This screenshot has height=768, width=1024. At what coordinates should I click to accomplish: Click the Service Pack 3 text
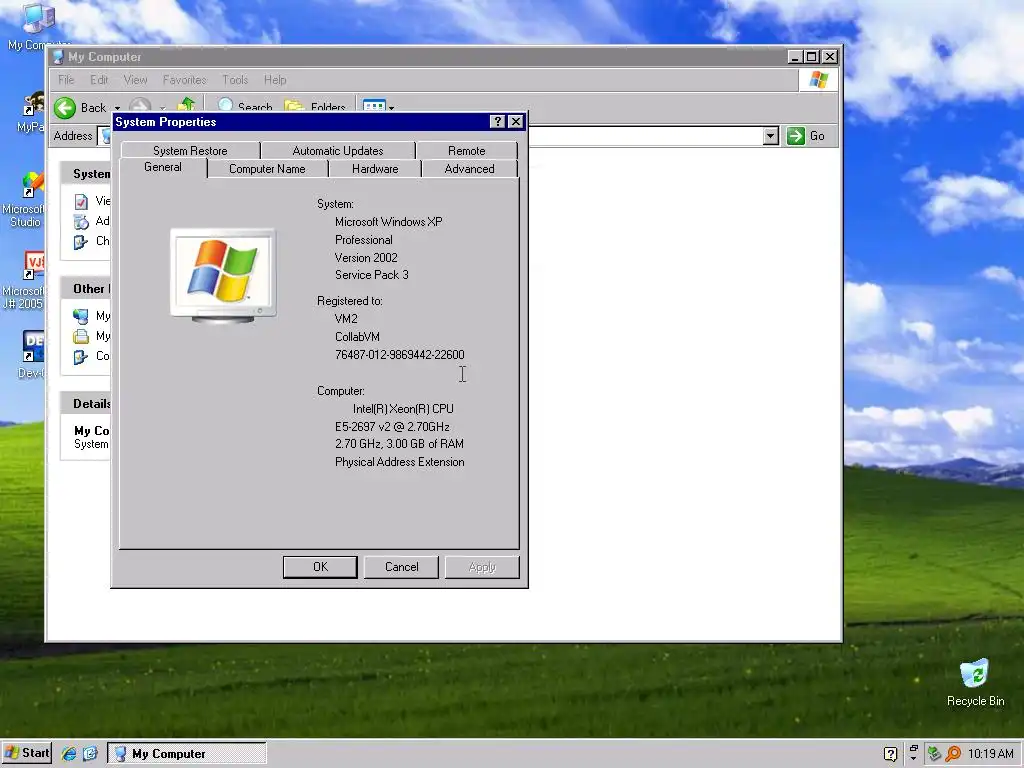point(372,275)
